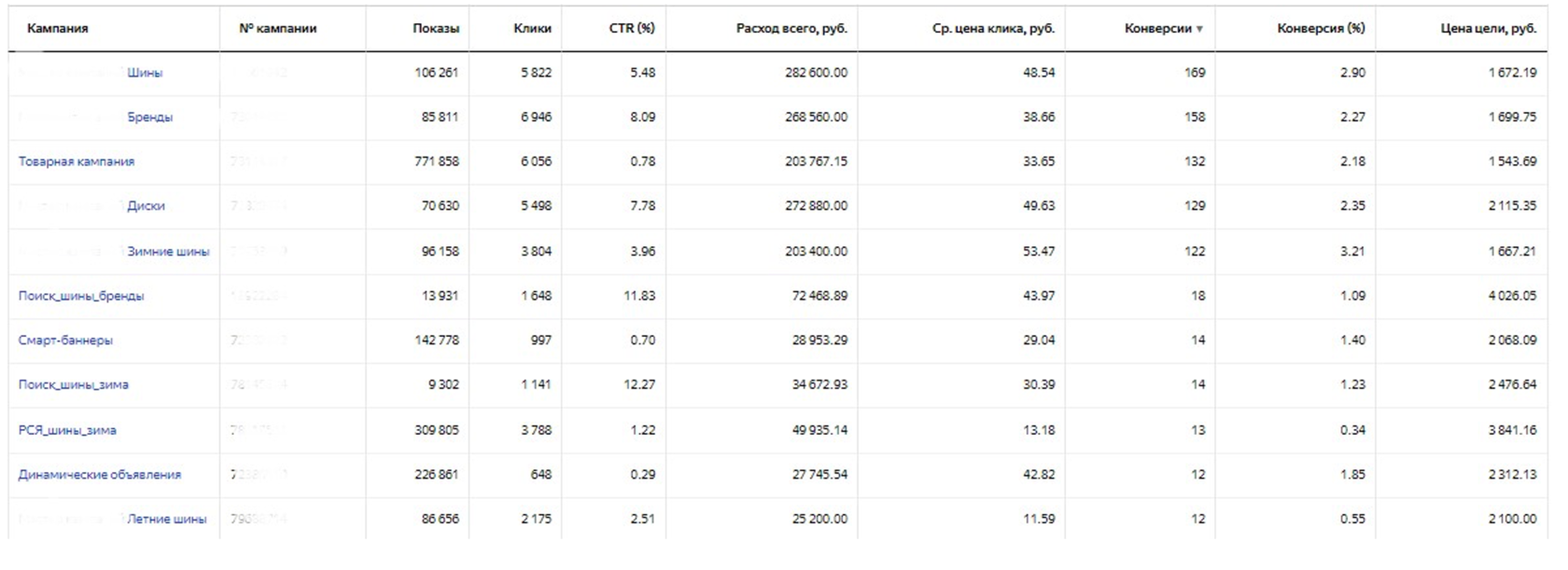The width and height of the screenshot is (1568, 570).
Task: Click the sort arrow next to Конверсии
Action: (x=1199, y=29)
